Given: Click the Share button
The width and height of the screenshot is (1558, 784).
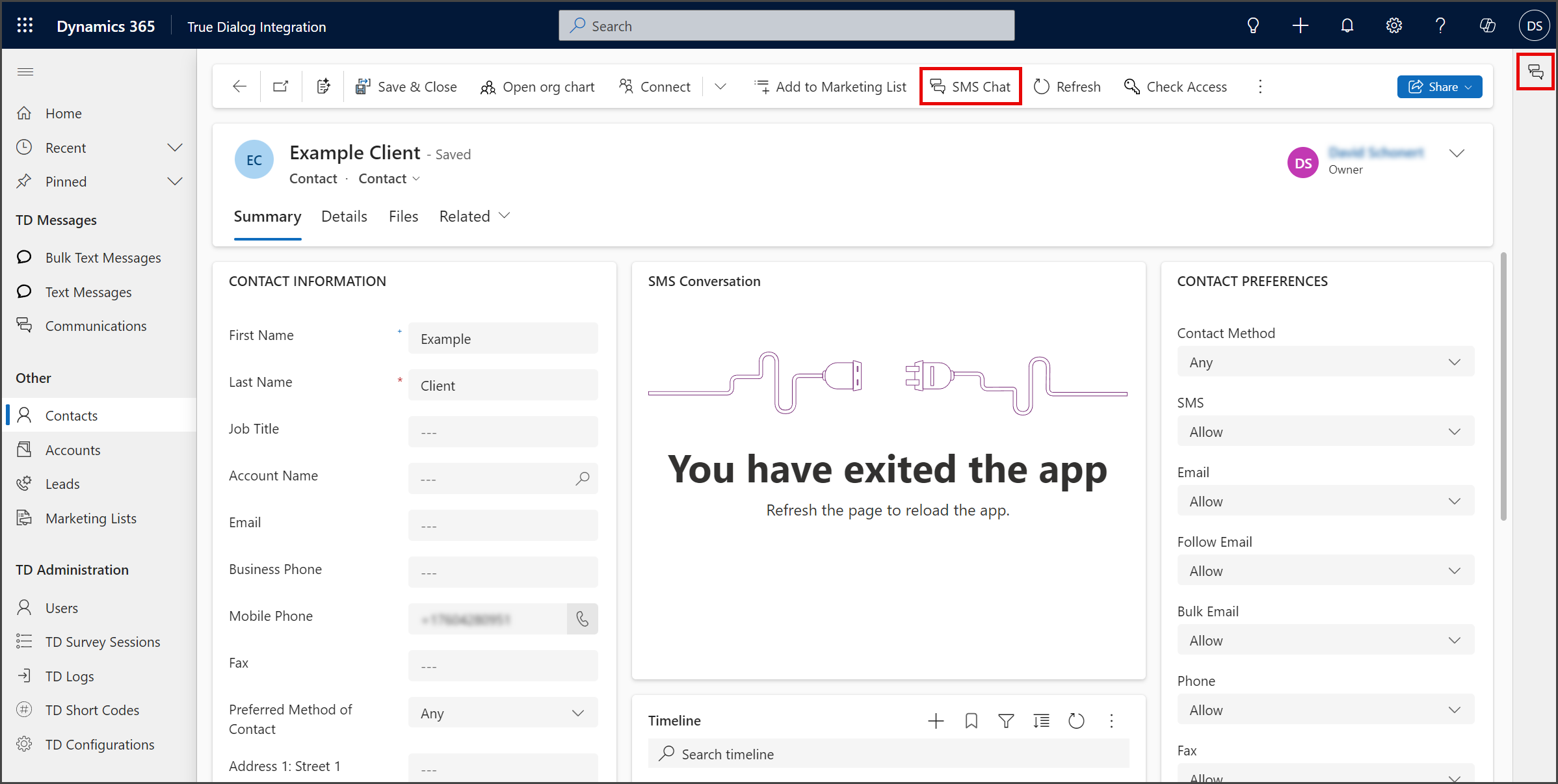Looking at the screenshot, I should (1439, 87).
